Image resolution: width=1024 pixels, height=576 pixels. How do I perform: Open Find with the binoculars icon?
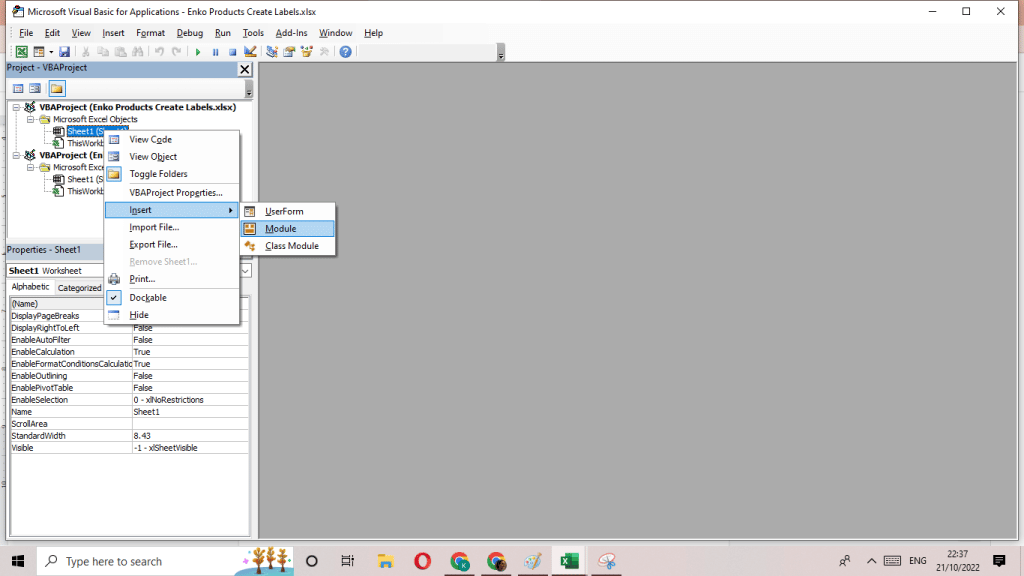pos(138,52)
